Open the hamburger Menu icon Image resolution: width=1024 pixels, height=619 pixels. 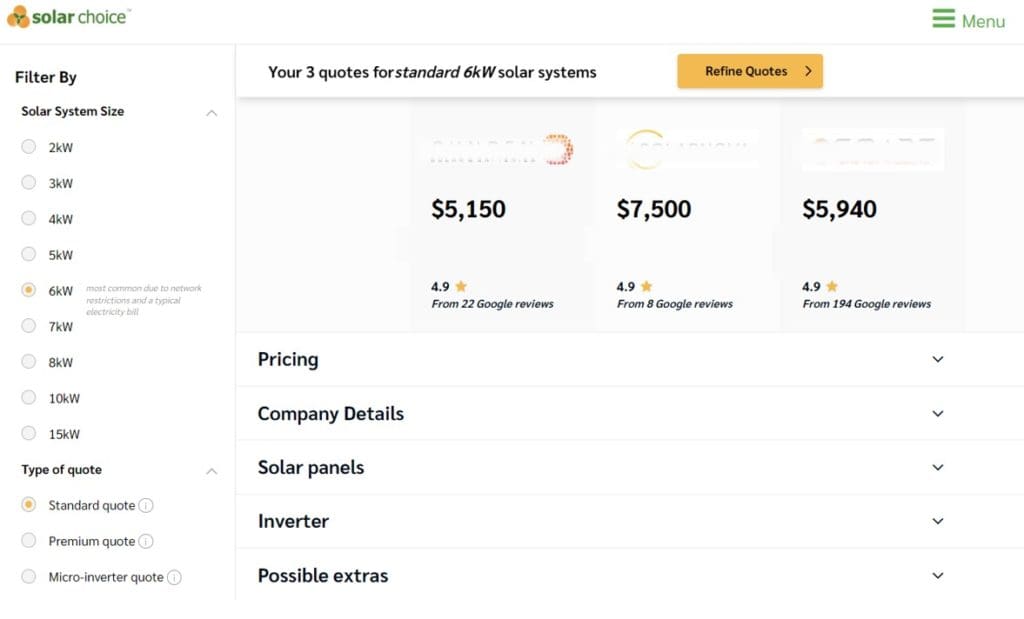click(943, 18)
